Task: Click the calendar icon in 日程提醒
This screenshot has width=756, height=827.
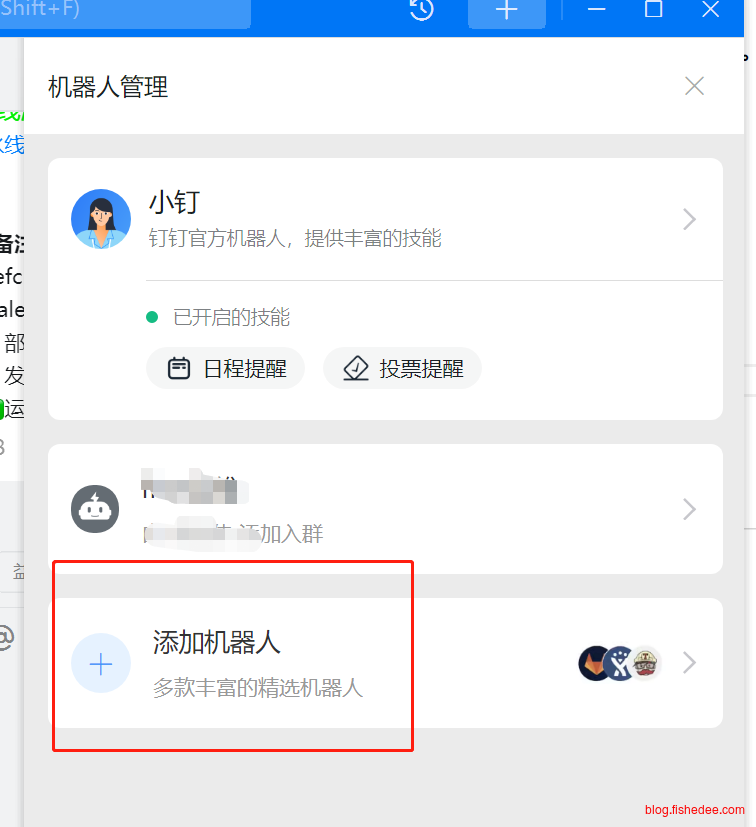Action: point(179,368)
